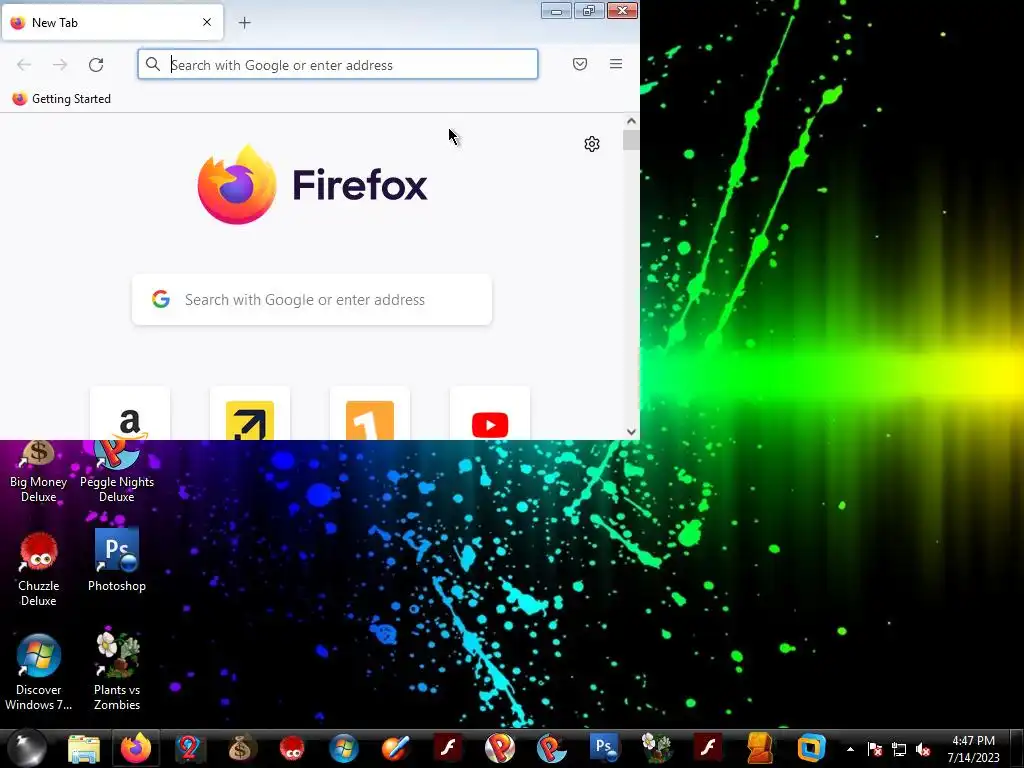The image size is (1024, 768).
Task: Launch Plants vs Zombies taskbar icon
Action: tap(656, 748)
